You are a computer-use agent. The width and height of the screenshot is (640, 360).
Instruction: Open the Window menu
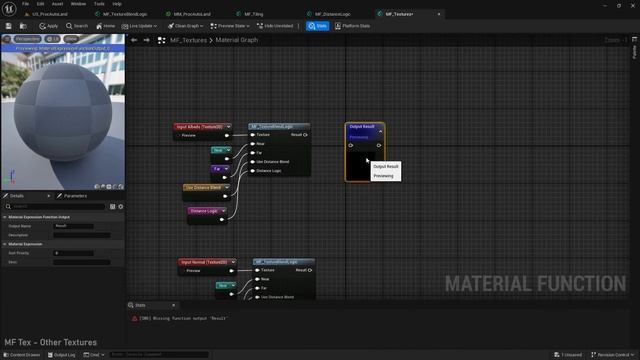click(x=78, y=4)
